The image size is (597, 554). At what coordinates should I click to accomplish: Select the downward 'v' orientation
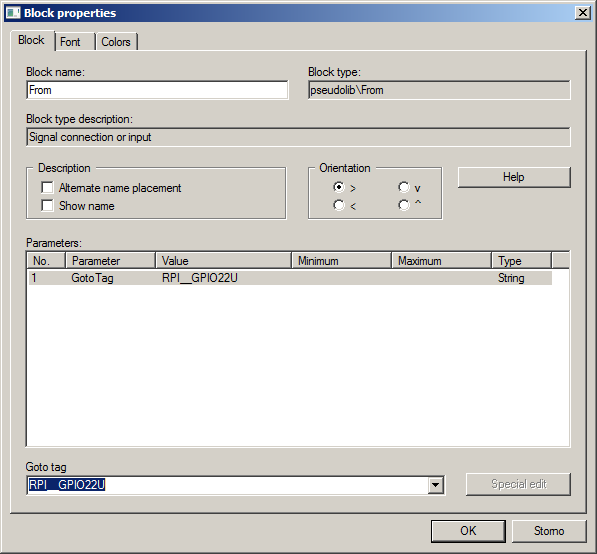[x=404, y=187]
